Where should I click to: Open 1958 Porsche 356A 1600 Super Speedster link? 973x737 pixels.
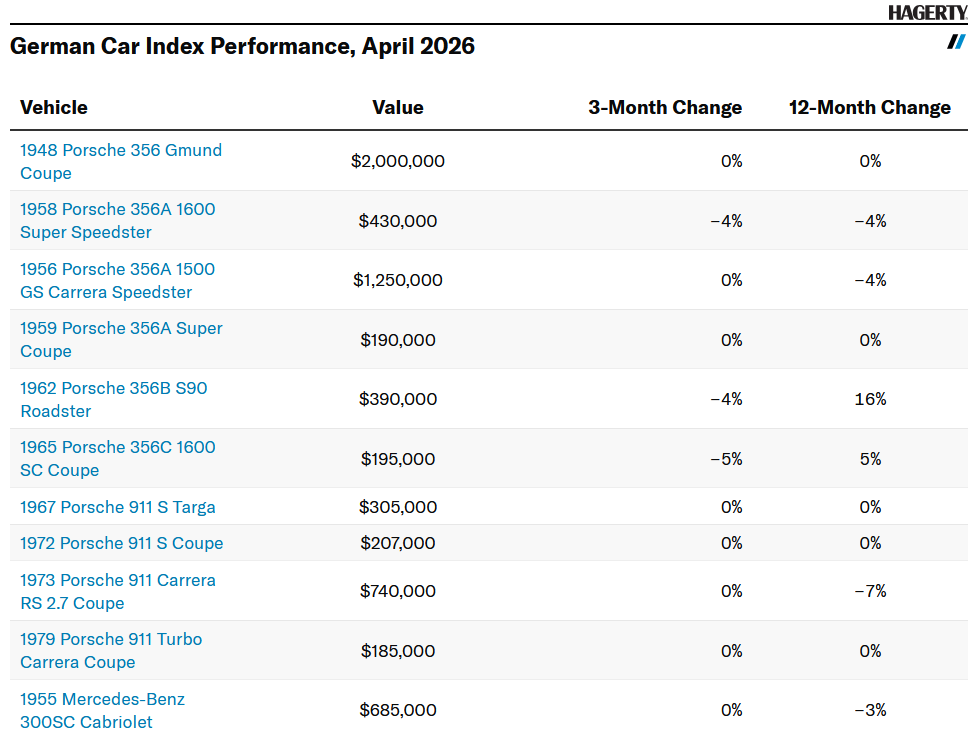[117, 221]
